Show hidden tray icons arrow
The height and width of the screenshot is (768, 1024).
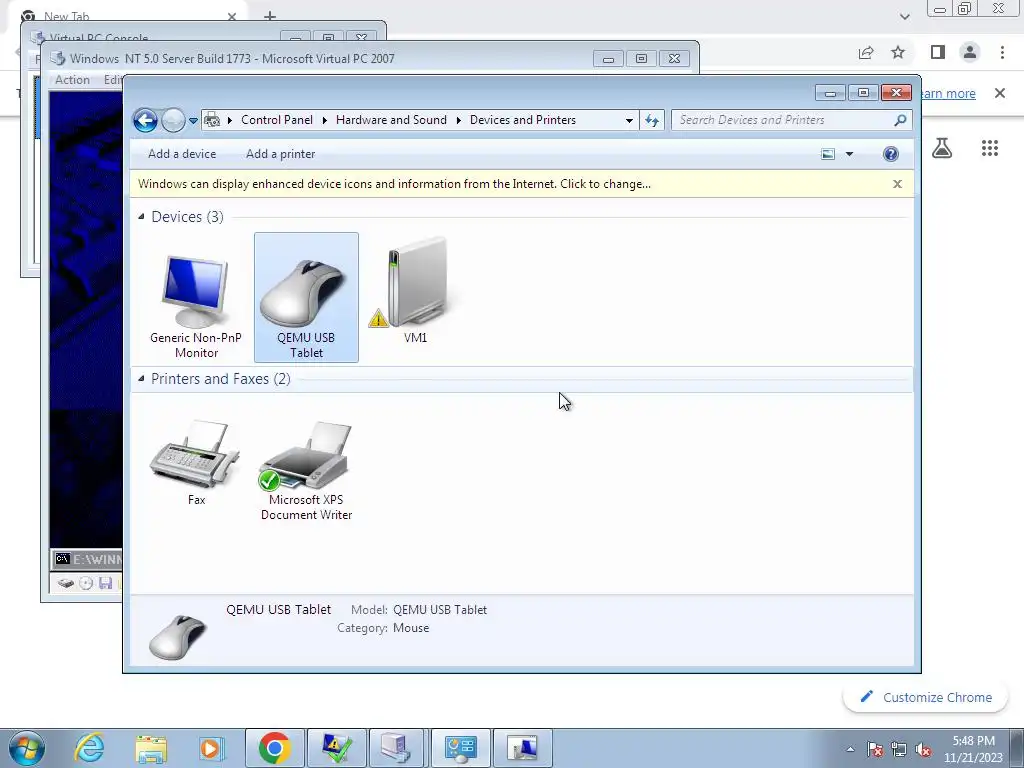pos(850,750)
